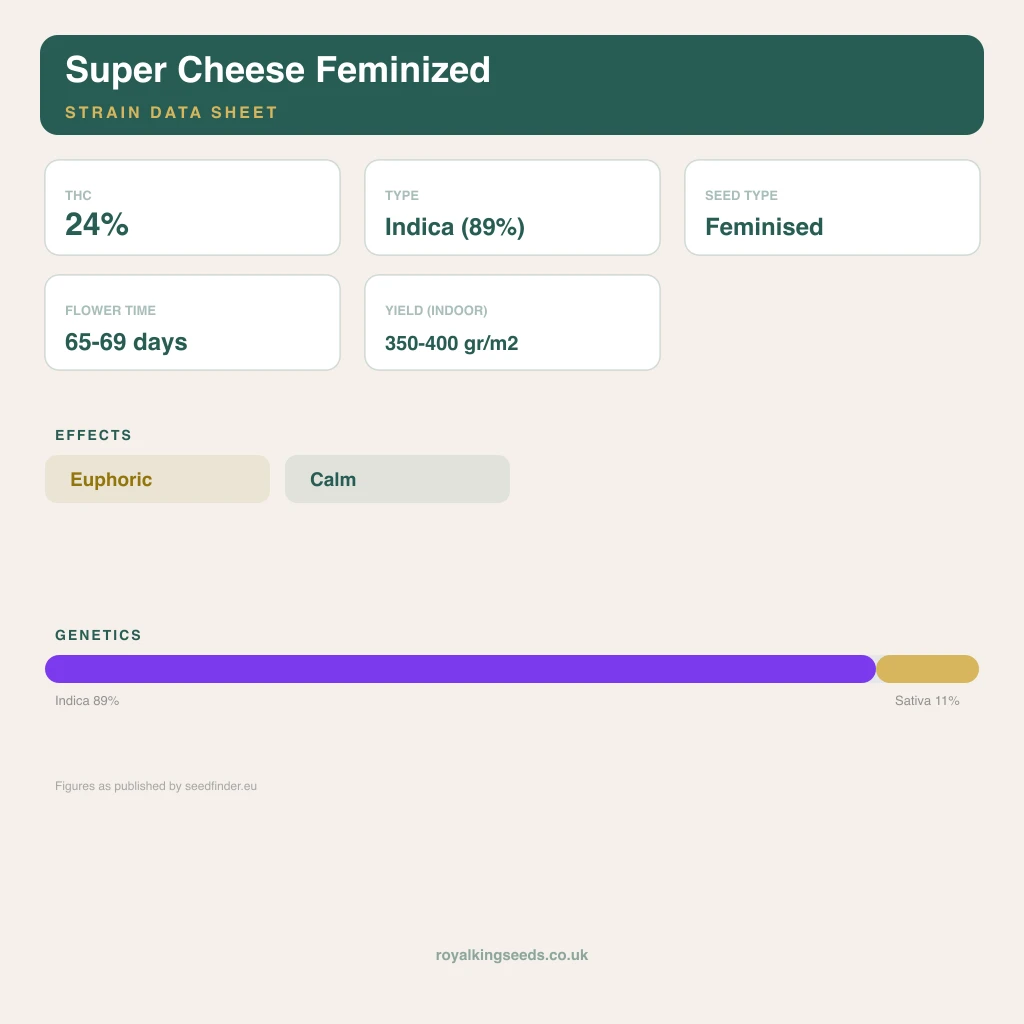Select the Yield (Indoor) 350-400 gr/m2 card
This screenshot has width=1024, height=1024.
coord(513,323)
